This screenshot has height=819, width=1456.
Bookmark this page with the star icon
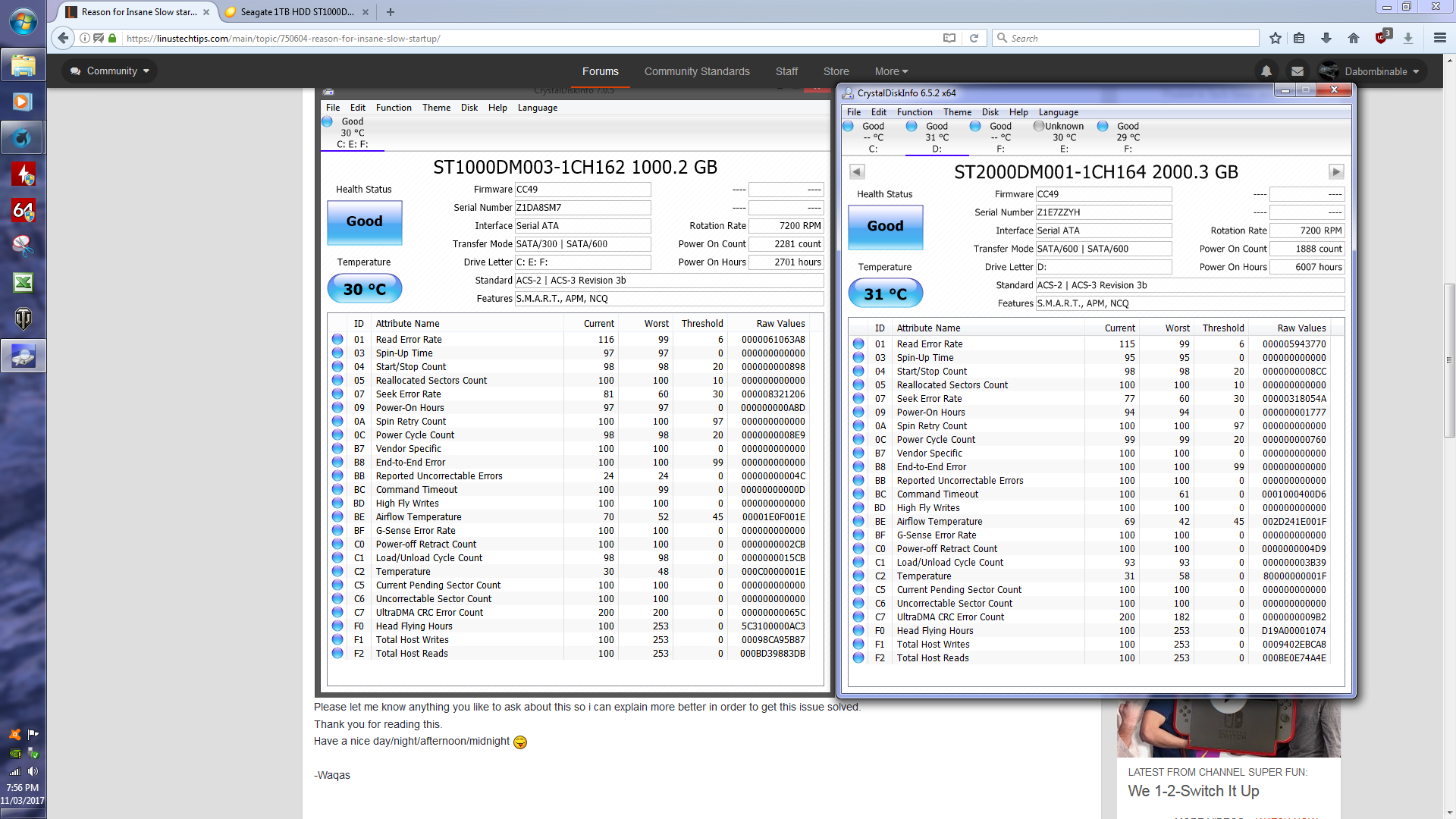[x=1276, y=38]
